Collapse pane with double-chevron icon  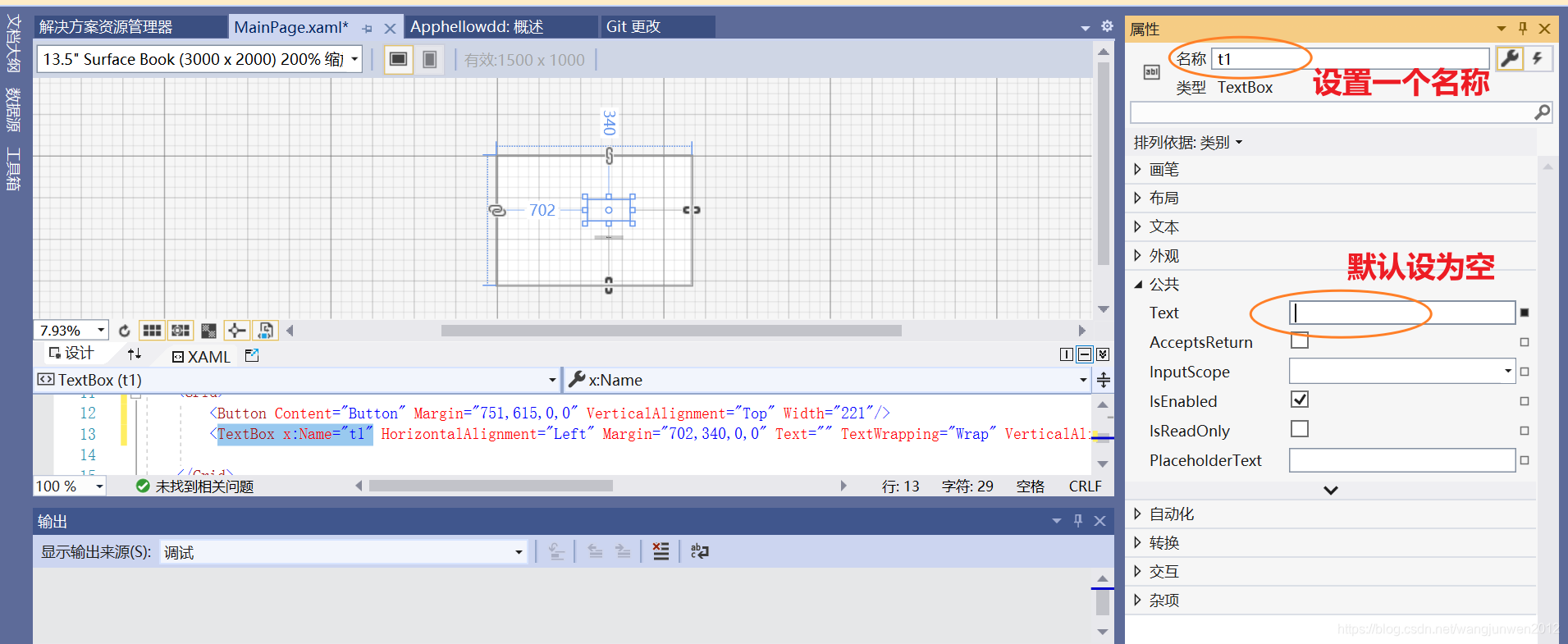tap(1103, 354)
